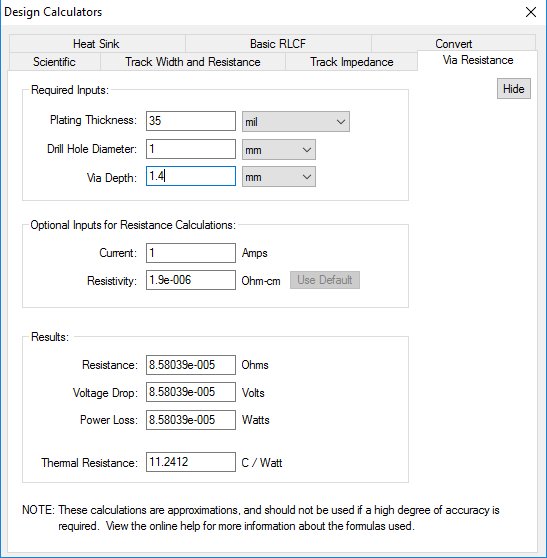Screen dimensions: 547x558
Task: Go to the Scientific calculator tab
Action: [54, 62]
